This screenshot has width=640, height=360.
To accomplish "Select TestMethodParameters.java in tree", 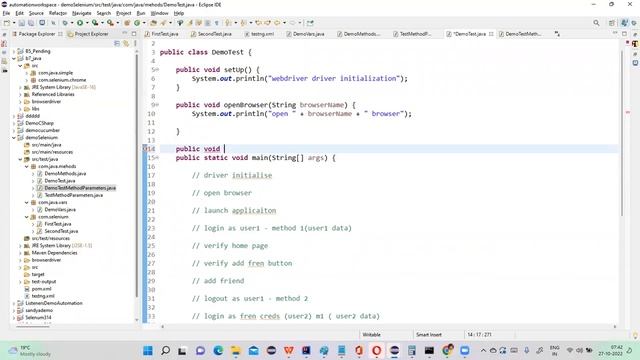I will pyautogui.click(x=73, y=195).
